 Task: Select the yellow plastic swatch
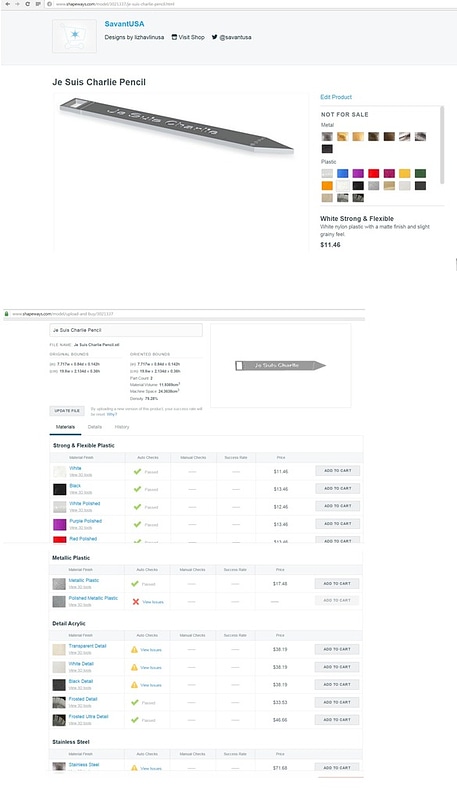(x=404, y=173)
